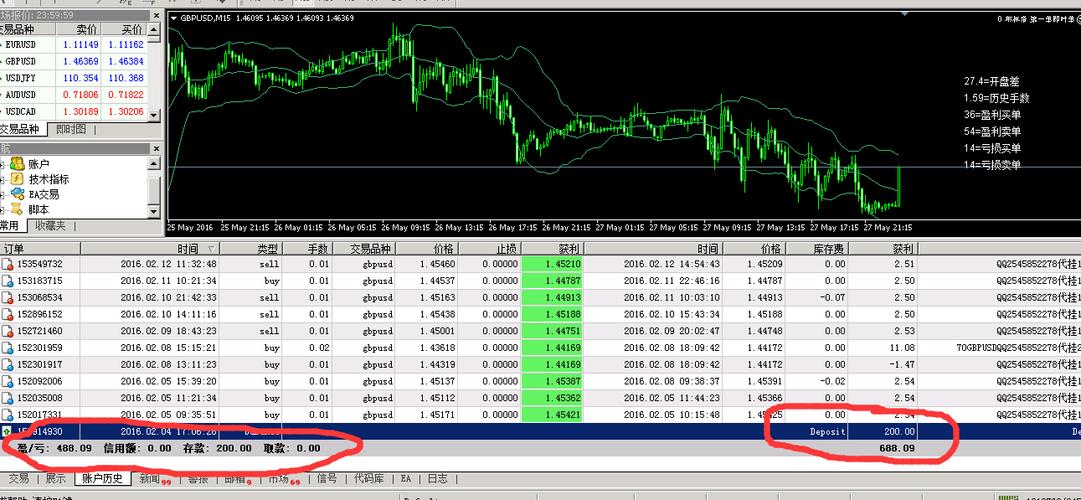The width and height of the screenshot is (1081, 500).
Task: Select the GBPUSD row in market watch
Action: coord(74,61)
